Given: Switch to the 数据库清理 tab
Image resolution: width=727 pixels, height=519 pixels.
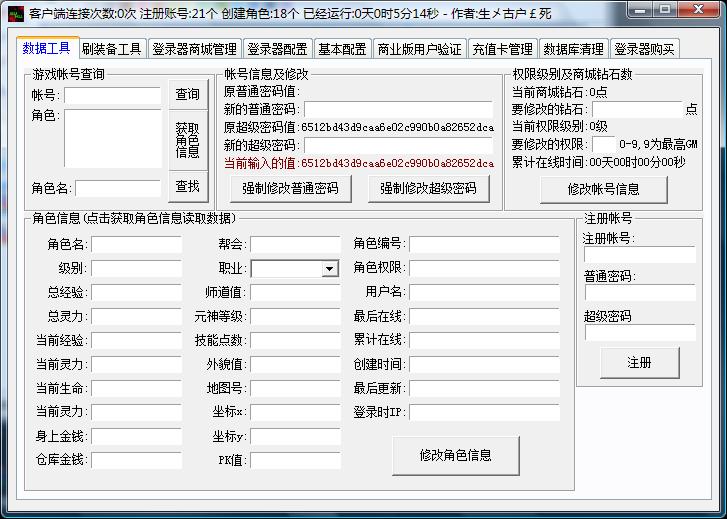Looking at the screenshot, I should [x=573, y=49].
